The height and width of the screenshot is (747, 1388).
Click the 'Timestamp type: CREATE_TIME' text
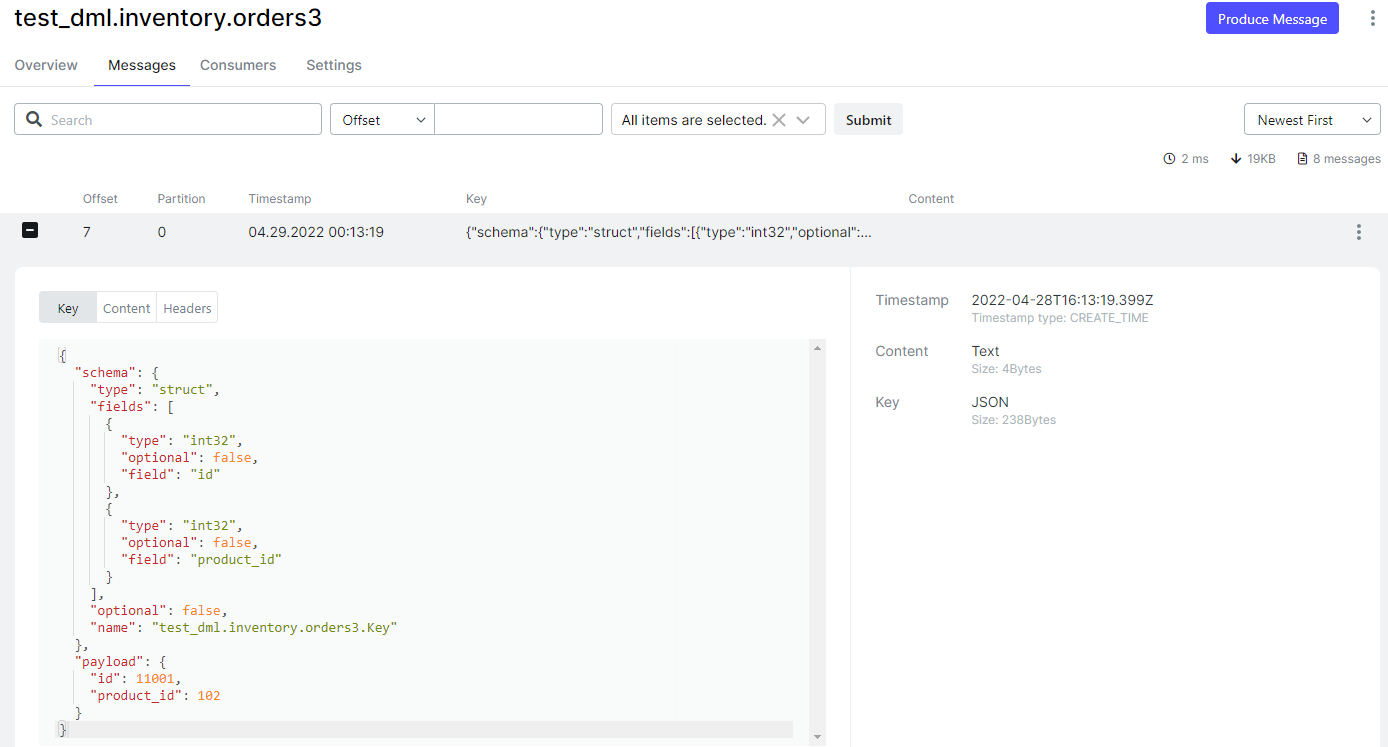(1060, 318)
